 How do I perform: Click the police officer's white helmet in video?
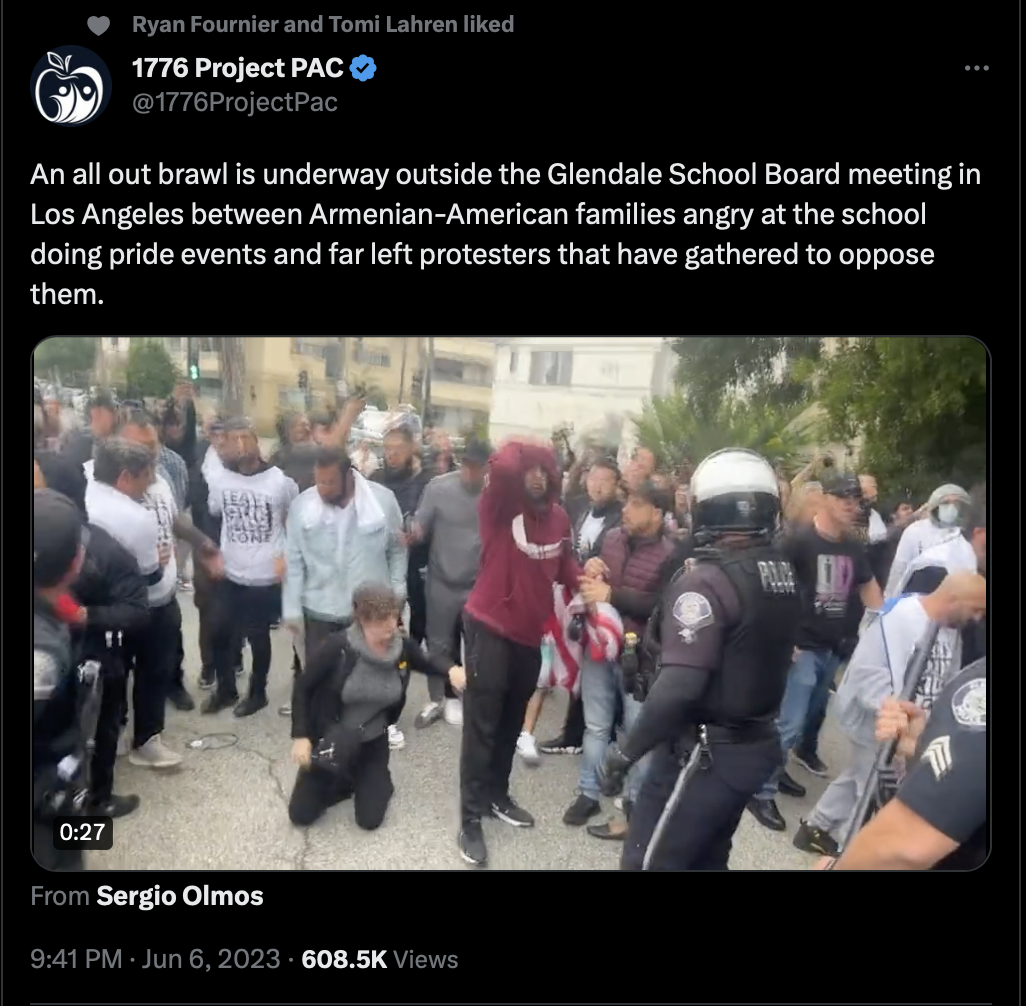[x=735, y=484]
